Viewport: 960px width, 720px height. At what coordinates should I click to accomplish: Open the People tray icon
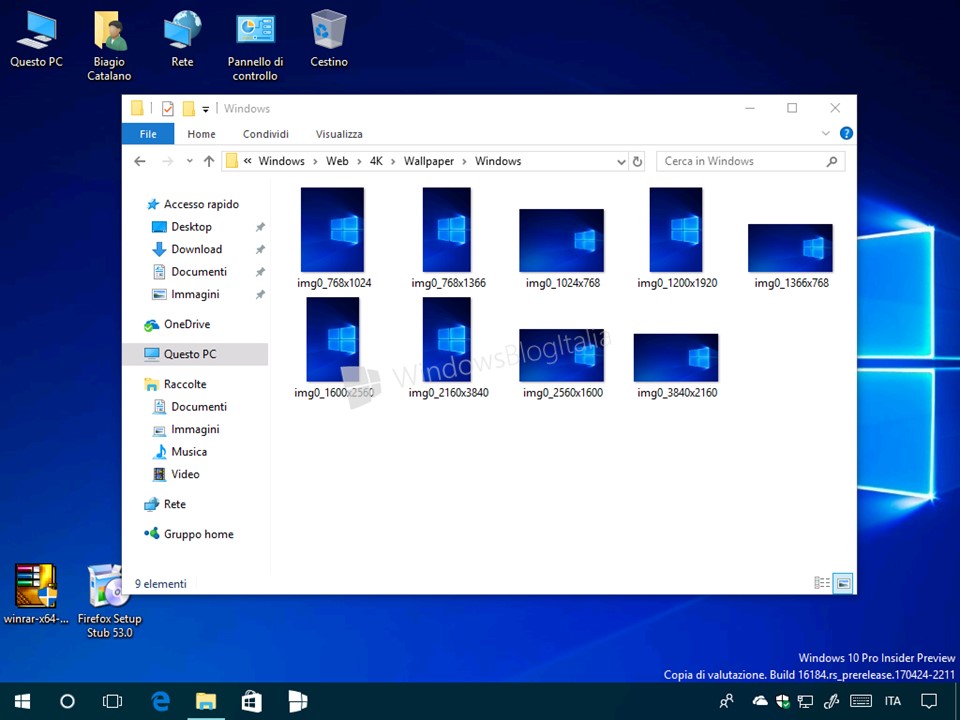pos(727,701)
